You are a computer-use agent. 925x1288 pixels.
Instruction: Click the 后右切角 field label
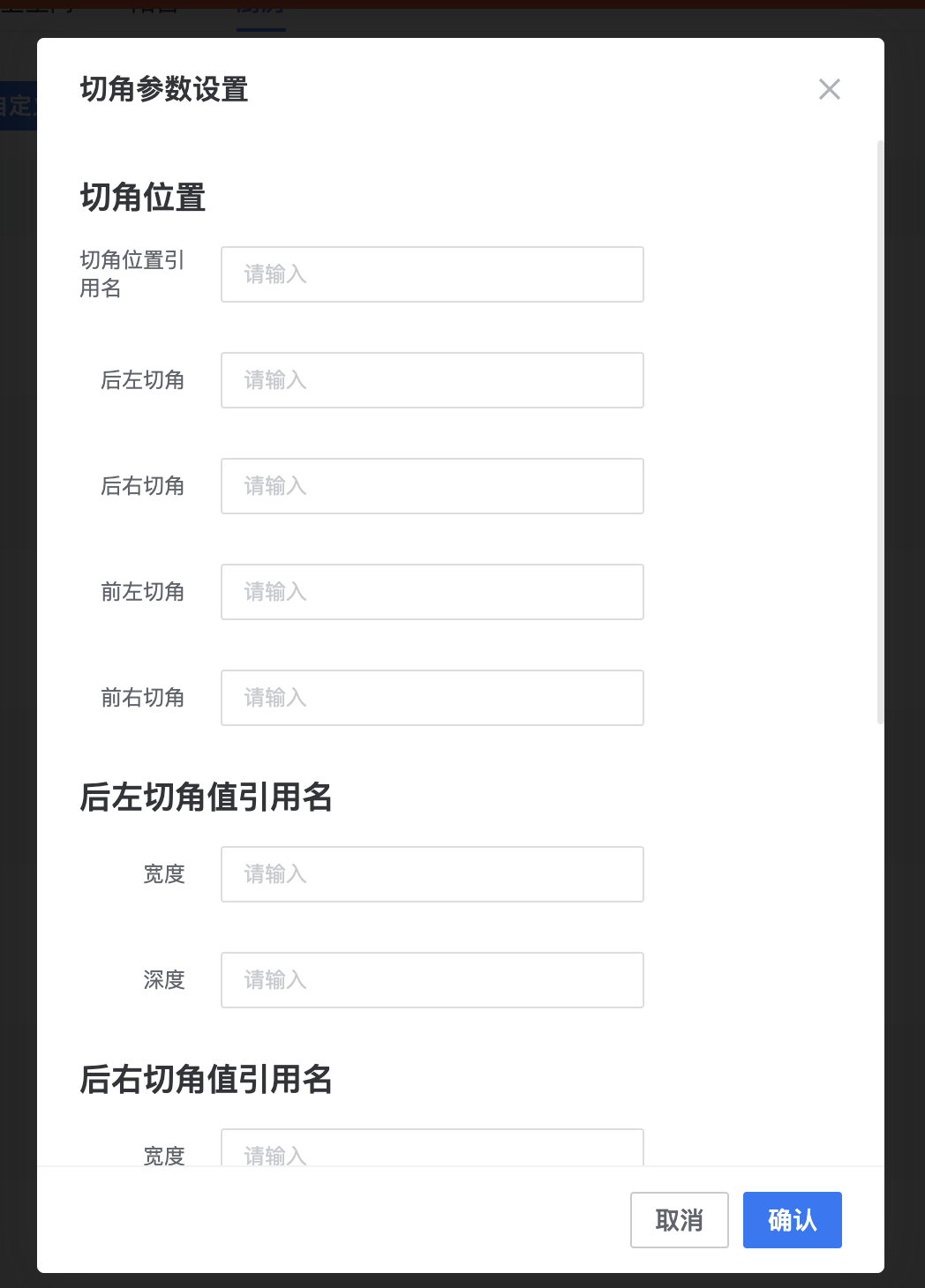coord(142,486)
